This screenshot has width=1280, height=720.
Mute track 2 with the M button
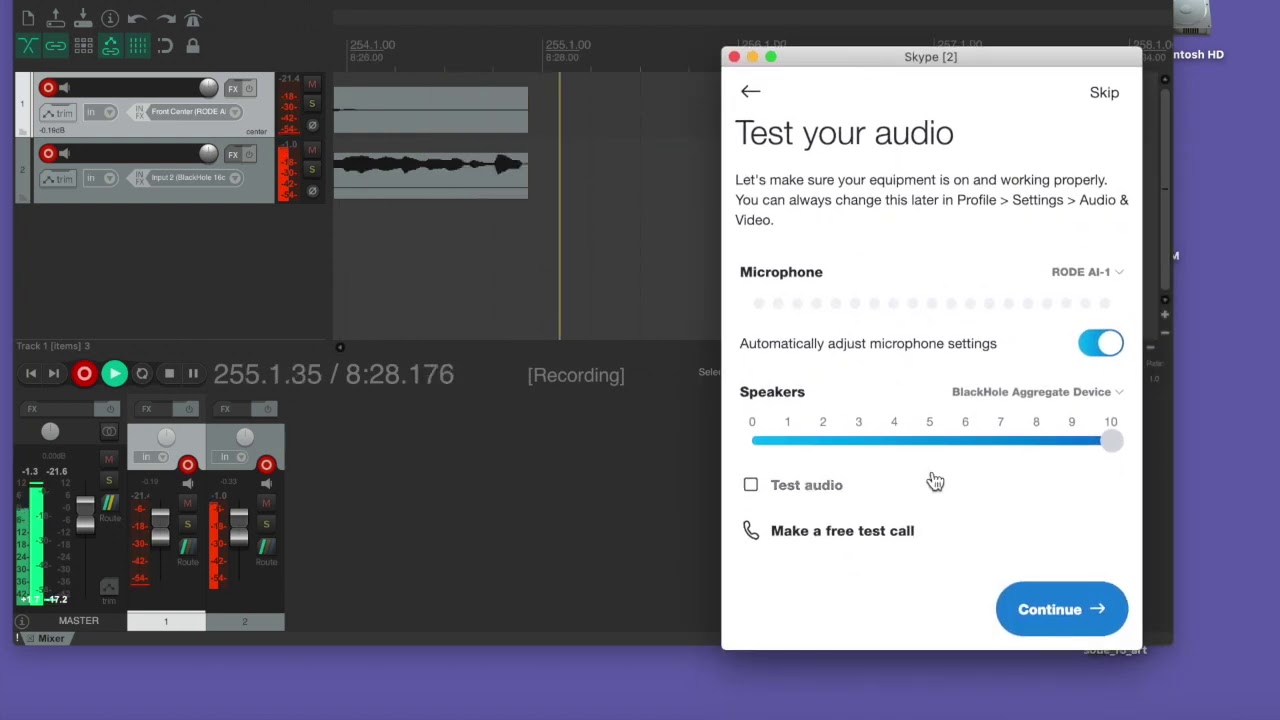(312, 149)
